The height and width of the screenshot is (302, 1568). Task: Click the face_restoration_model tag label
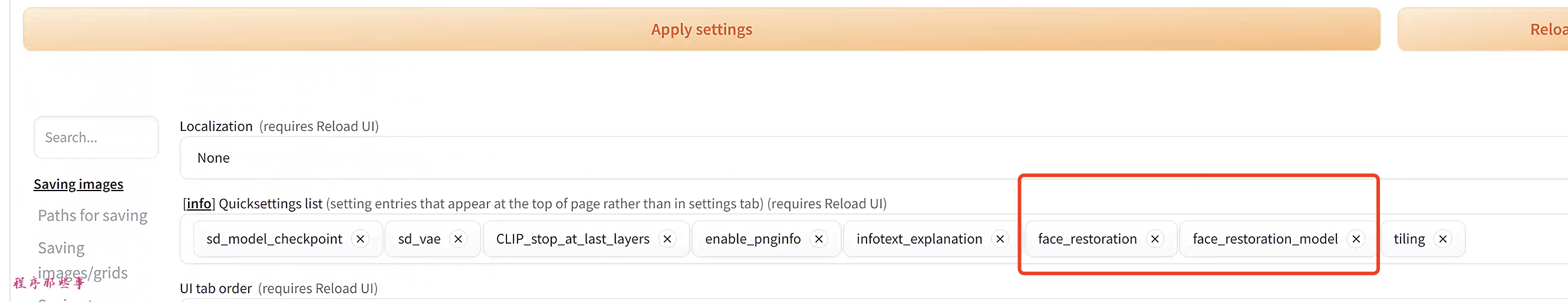(1265, 239)
